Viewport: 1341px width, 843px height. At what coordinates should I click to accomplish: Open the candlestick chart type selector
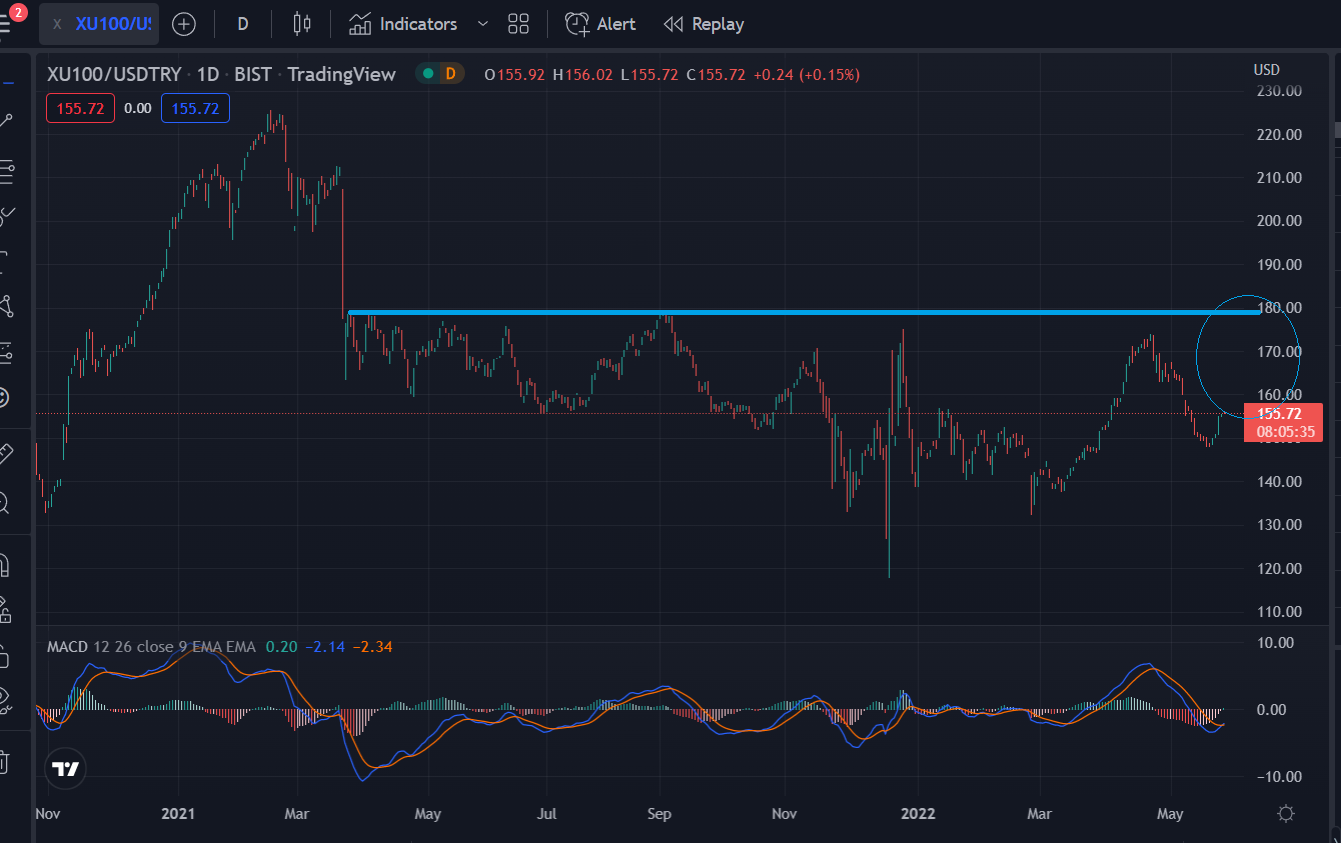302,24
